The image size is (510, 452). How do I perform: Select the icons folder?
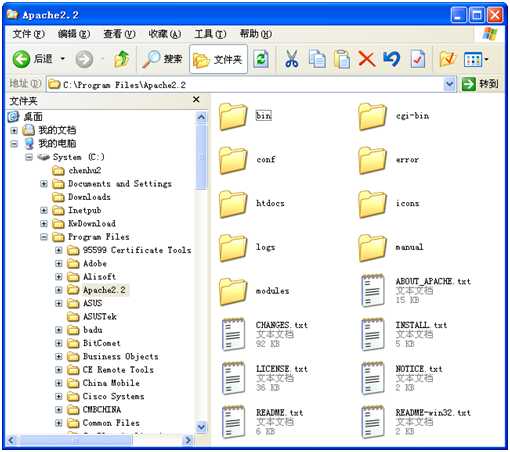[389, 204]
